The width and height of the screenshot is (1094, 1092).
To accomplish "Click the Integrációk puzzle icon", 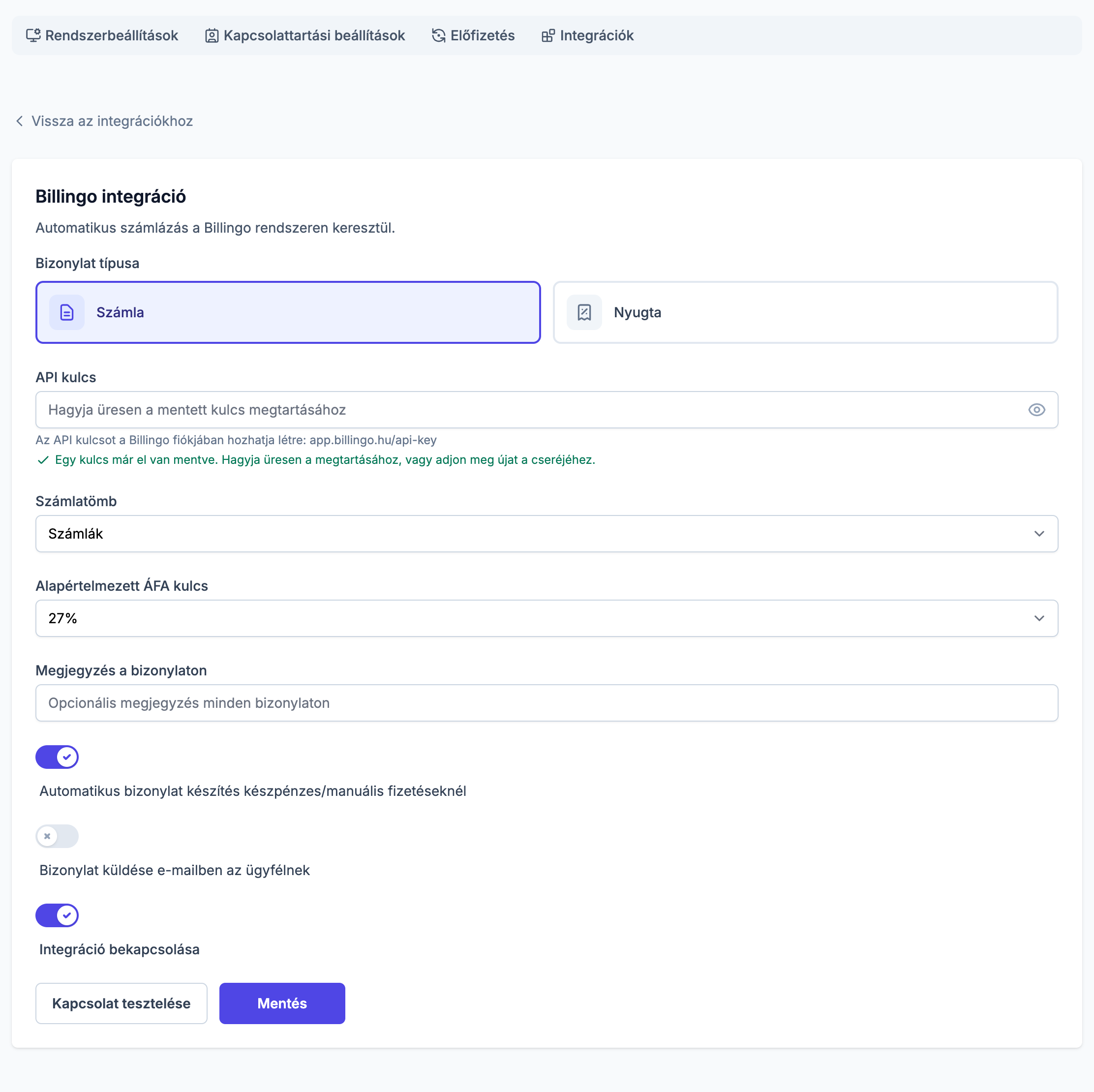I will pos(548,36).
